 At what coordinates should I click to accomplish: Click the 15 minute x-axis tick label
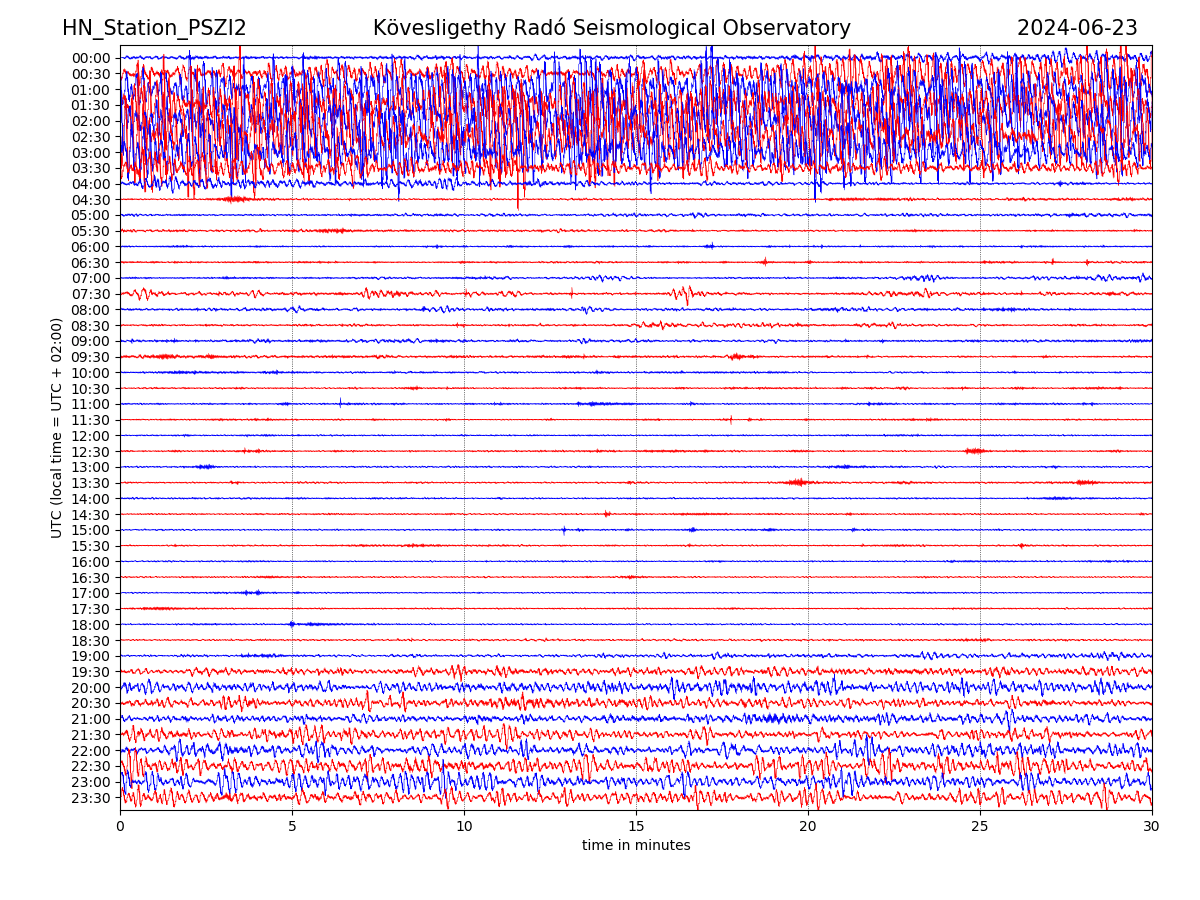tap(636, 826)
